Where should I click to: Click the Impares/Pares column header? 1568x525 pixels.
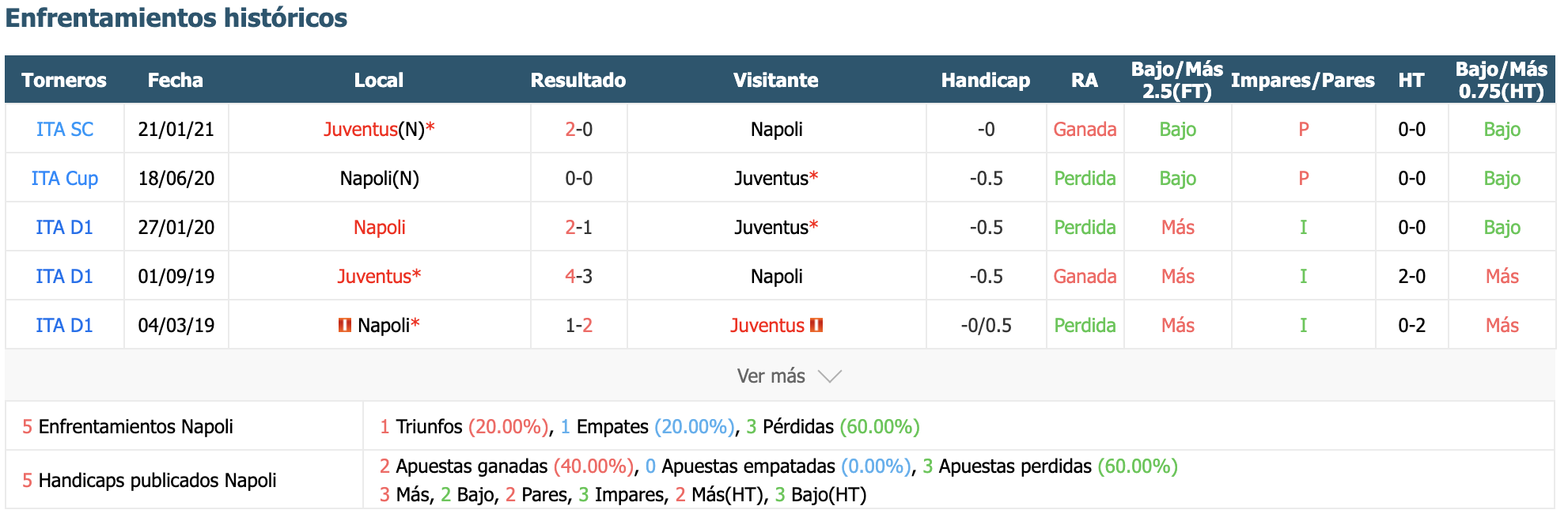click(1303, 80)
